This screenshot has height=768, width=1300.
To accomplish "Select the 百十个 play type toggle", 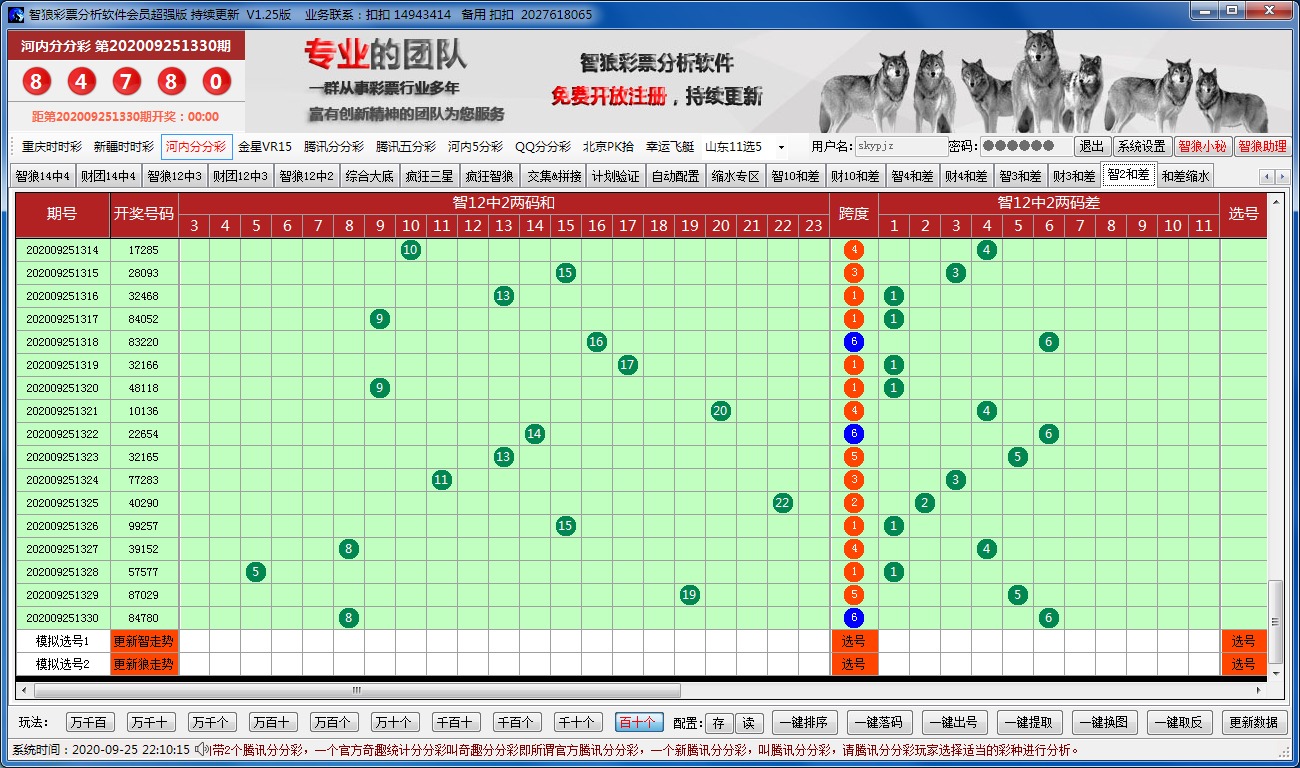I will pos(638,722).
